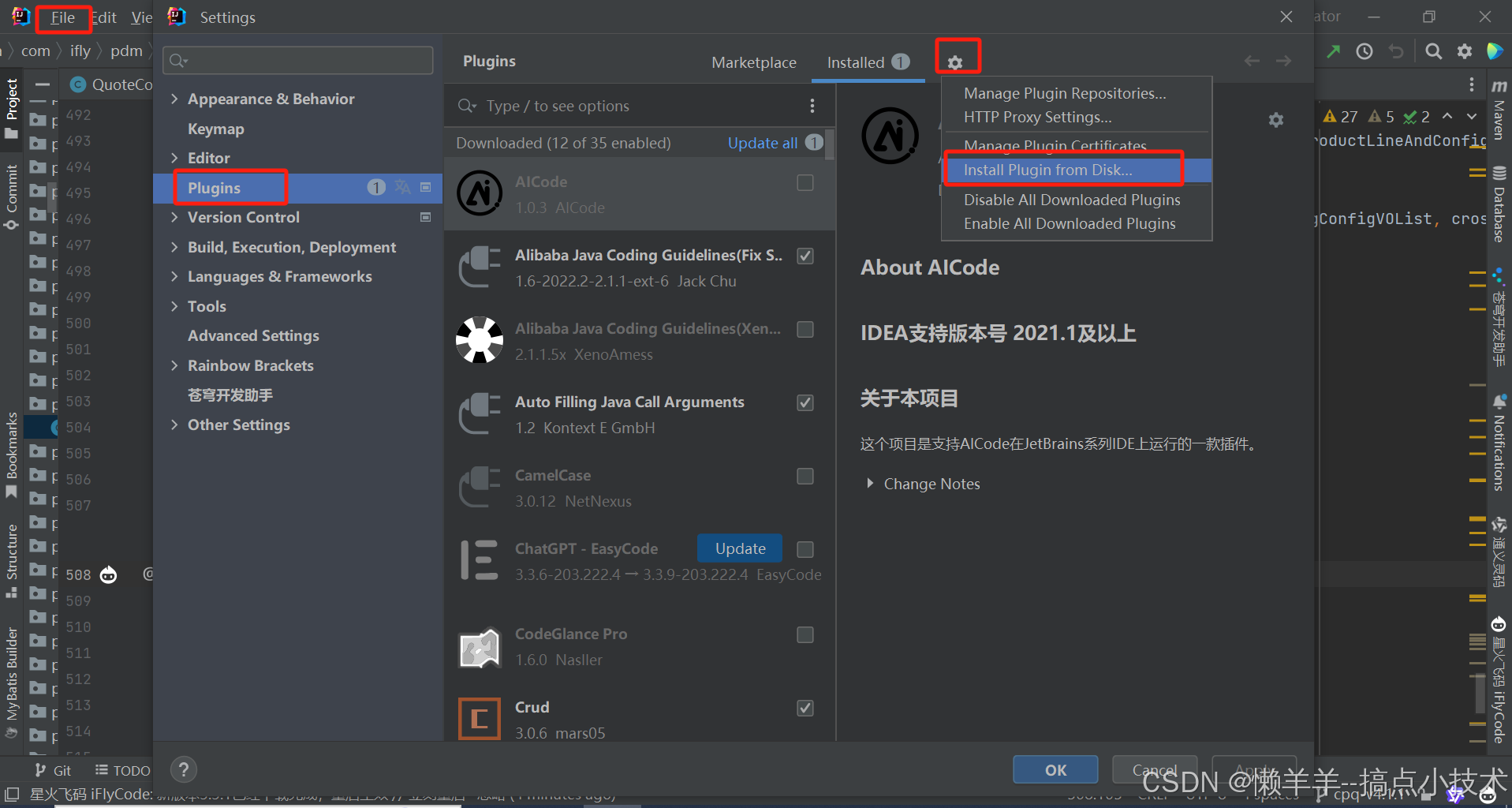Expand Languages & Frameworks settings
The height and width of the screenshot is (808, 1512).
[174, 276]
